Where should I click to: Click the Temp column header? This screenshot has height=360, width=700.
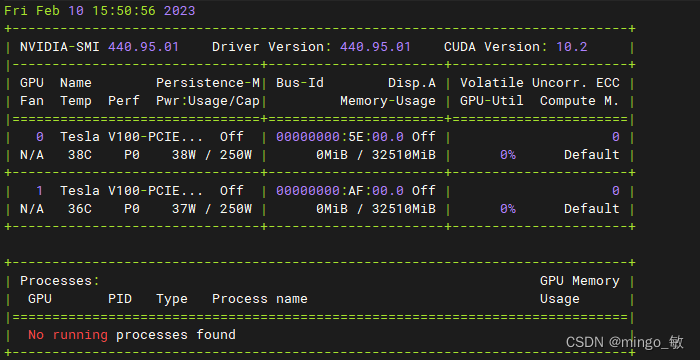coord(75,101)
